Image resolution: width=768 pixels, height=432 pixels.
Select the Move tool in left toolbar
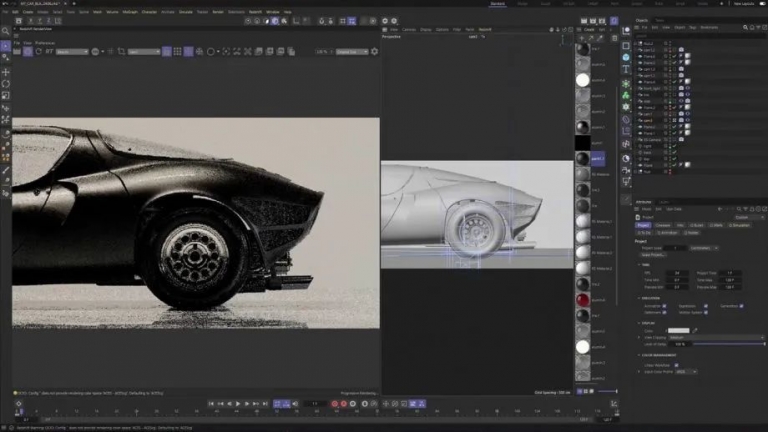pyautogui.click(x=6, y=72)
